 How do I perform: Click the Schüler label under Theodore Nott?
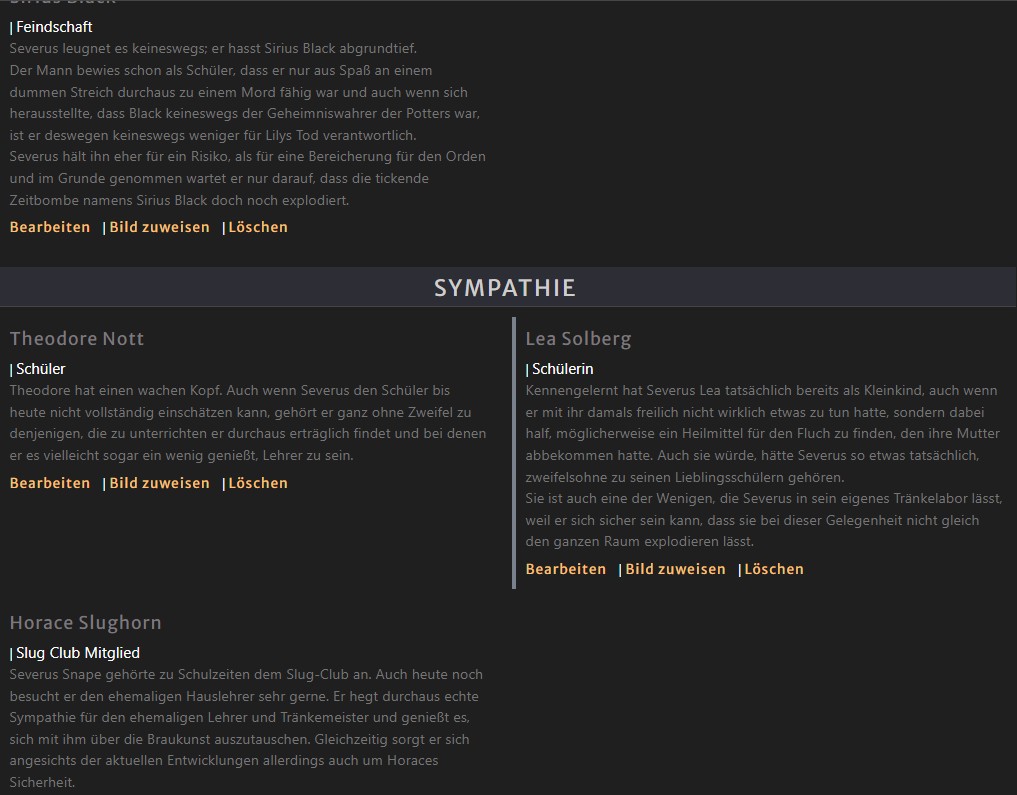[x=41, y=369]
